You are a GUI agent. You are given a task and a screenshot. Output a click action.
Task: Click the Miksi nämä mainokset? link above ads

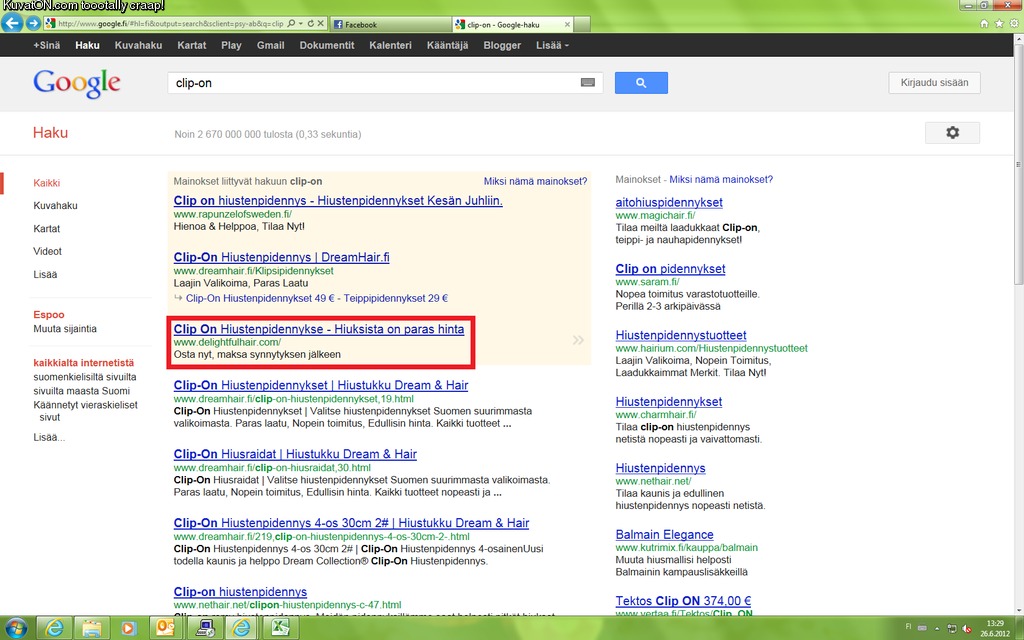(x=535, y=182)
